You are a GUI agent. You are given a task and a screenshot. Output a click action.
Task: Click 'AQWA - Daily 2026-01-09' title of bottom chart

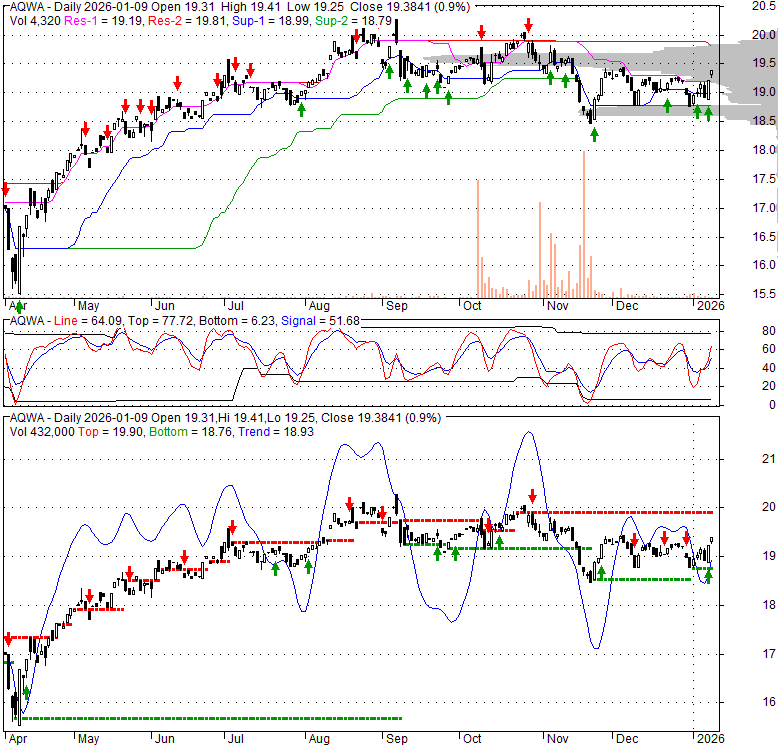click(79, 418)
